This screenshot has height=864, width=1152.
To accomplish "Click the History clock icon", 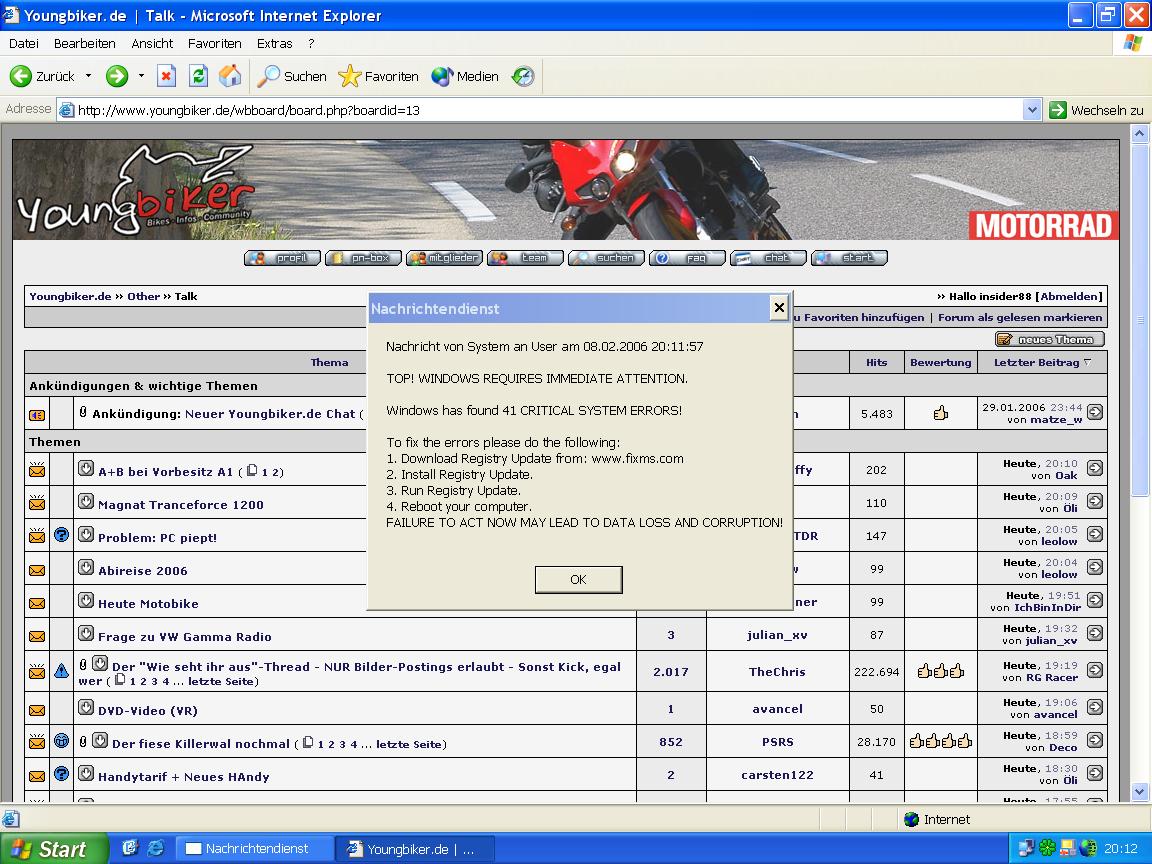I will [523, 76].
